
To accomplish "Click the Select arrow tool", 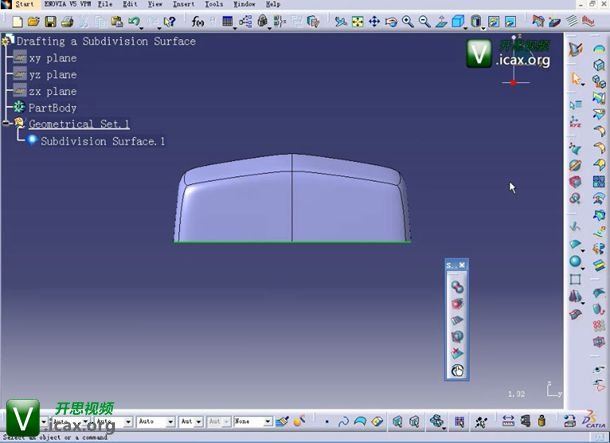I will click(x=577, y=78).
